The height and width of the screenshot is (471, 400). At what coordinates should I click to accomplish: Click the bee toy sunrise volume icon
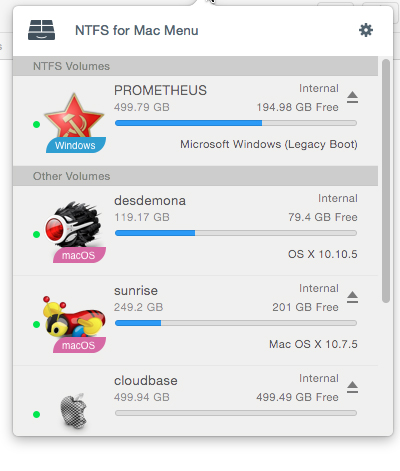(74, 317)
